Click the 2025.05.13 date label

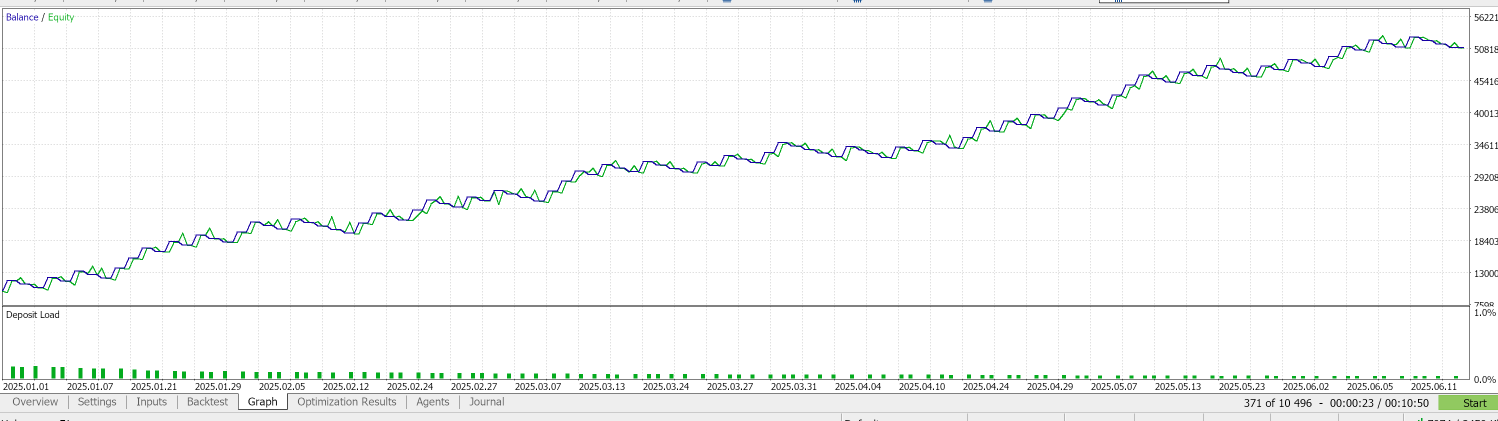1178,386
